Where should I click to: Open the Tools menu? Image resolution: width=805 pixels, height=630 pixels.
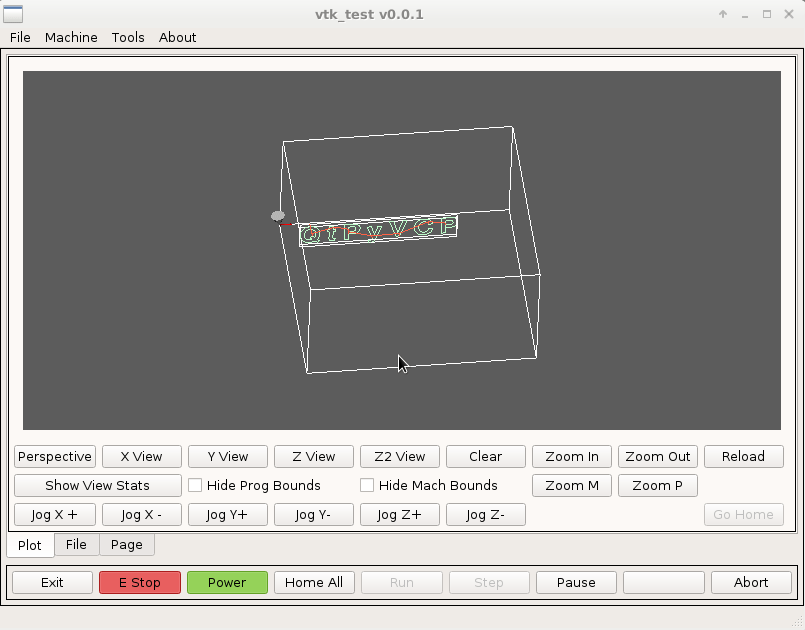tap(128, 37)
